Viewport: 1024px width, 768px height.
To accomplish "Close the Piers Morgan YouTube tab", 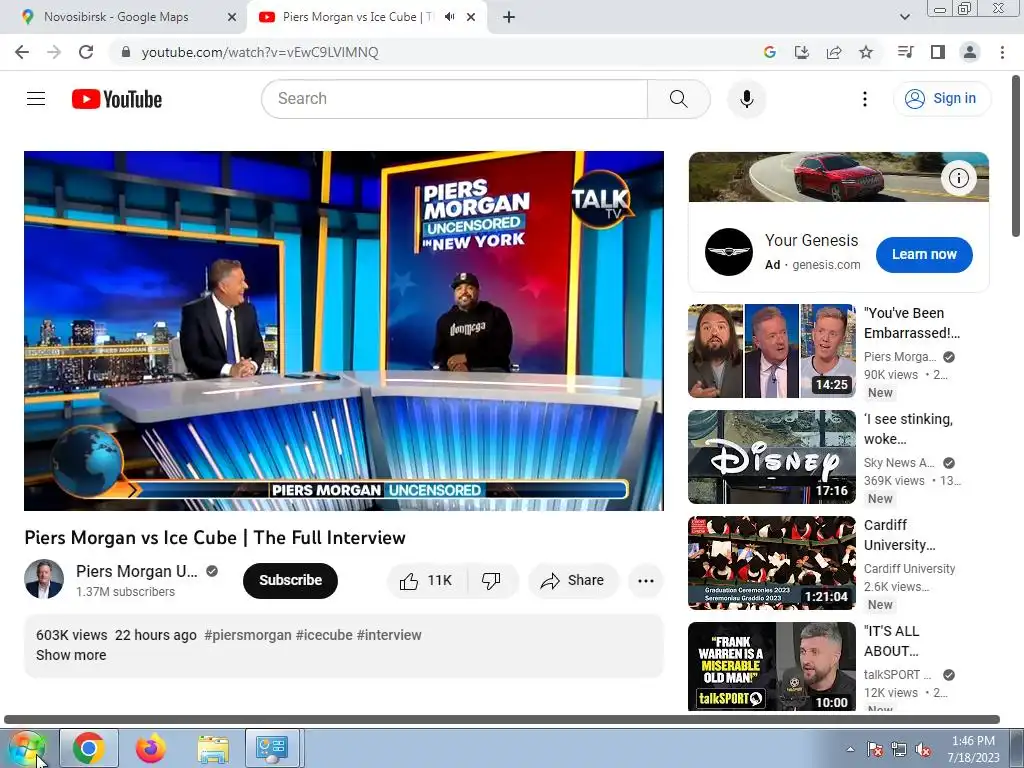I will tap(471, 17).
